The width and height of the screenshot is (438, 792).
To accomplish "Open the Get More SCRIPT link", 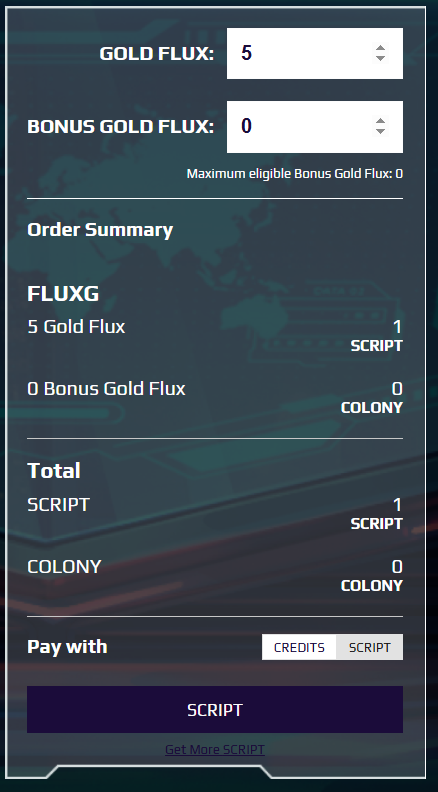I will [x=215, y=749].
